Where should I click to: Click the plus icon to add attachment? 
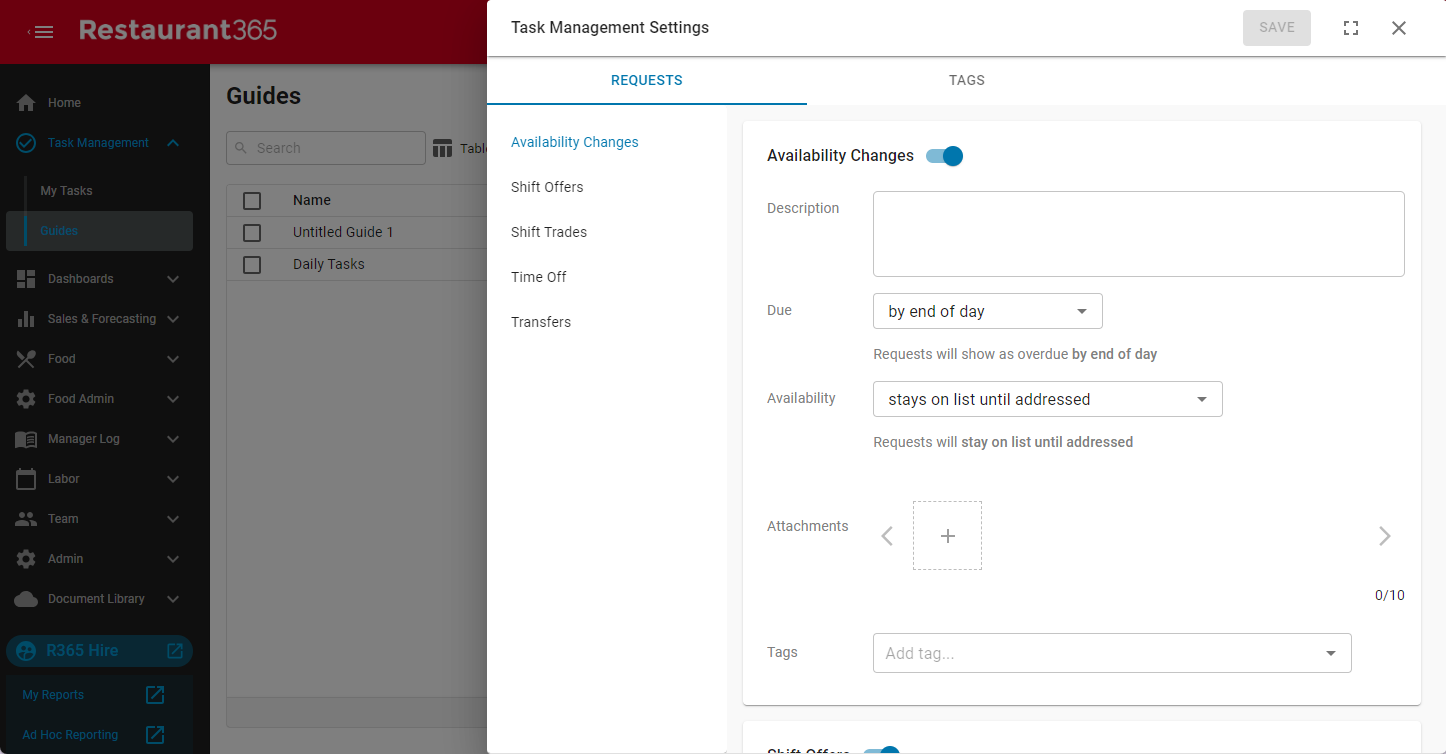click(947, 536)
